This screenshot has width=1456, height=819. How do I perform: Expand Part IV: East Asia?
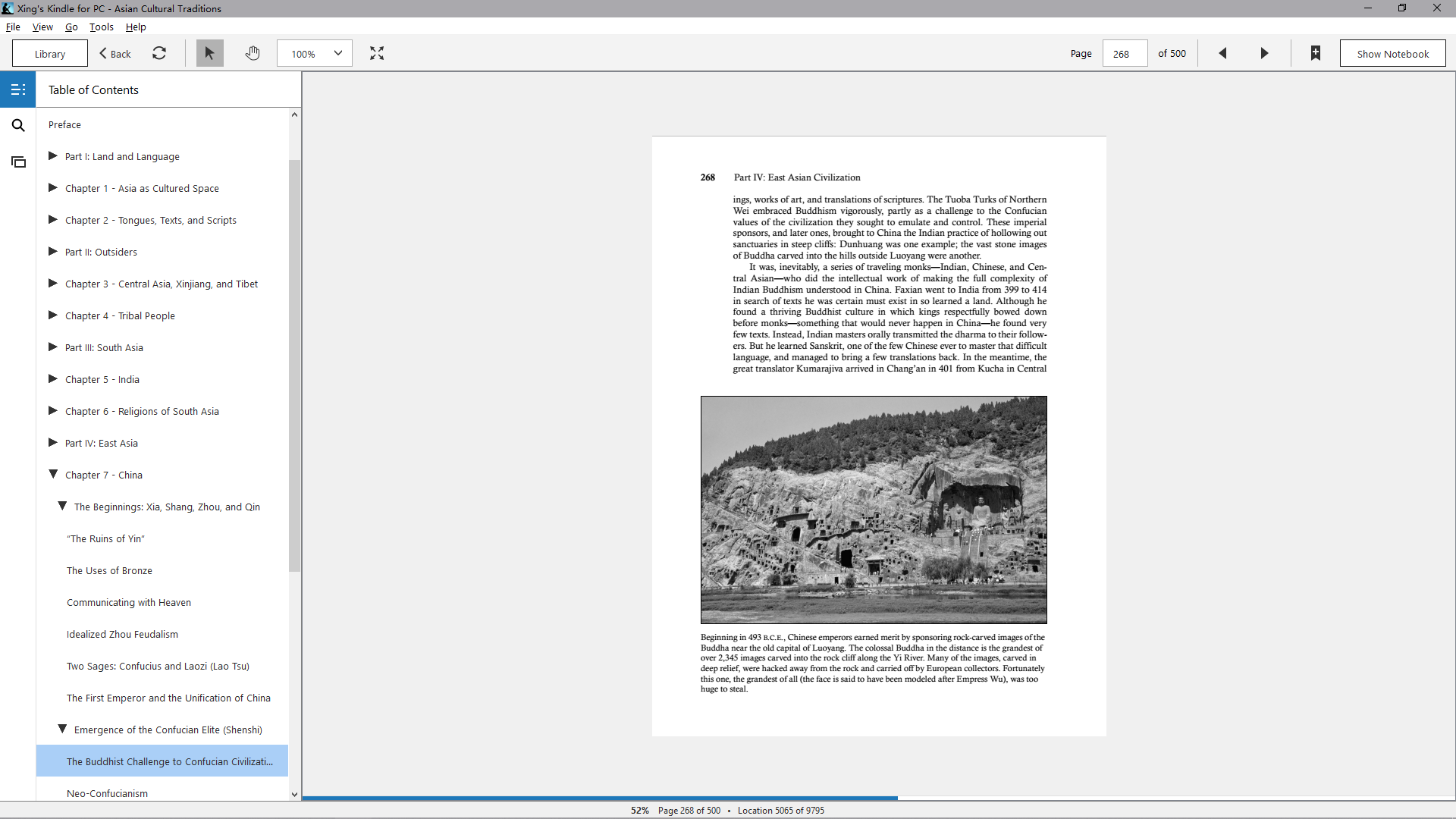point(53,442)
